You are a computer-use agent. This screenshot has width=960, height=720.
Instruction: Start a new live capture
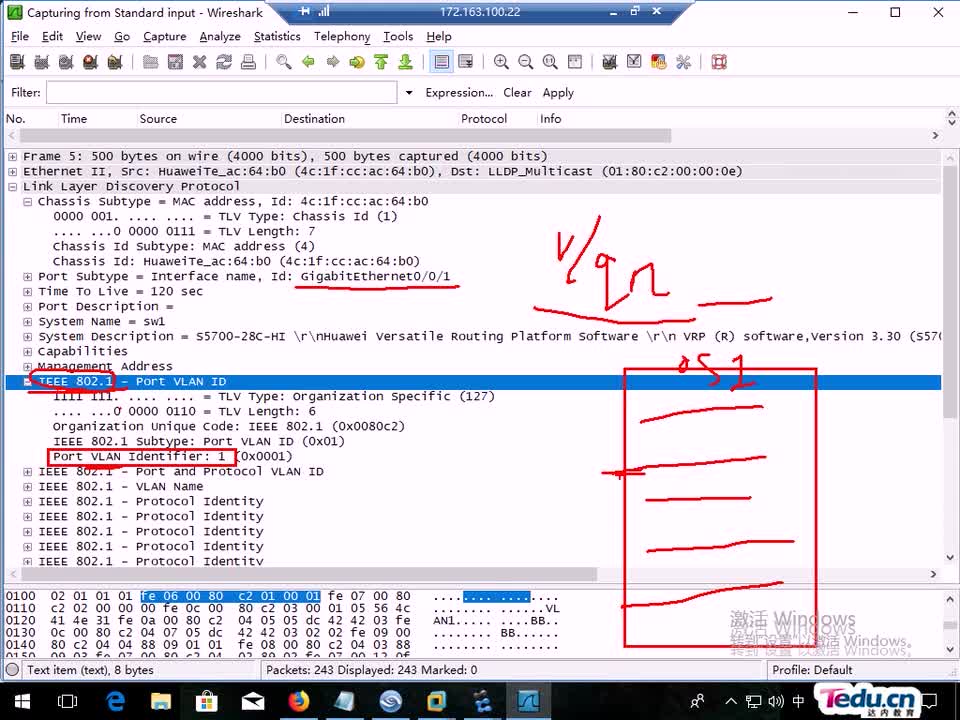tap(66, 62)
